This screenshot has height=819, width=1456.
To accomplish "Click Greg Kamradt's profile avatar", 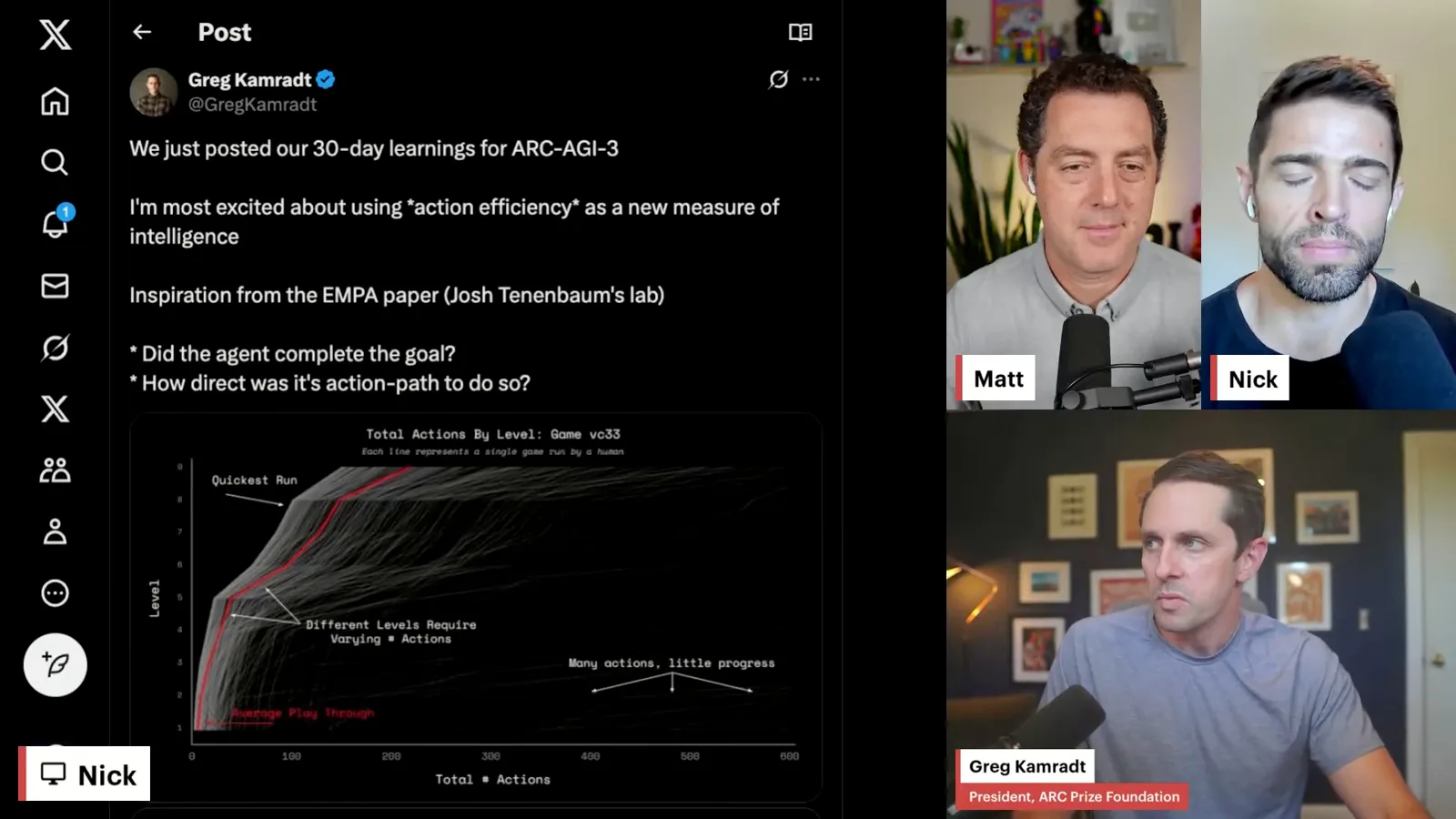I will [153, 92].
